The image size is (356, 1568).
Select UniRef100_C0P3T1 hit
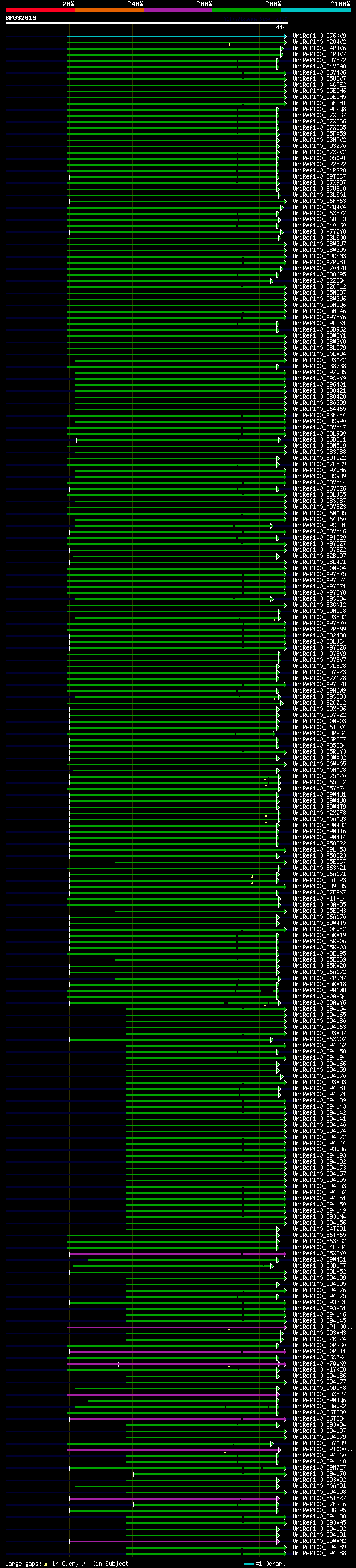319,1351
